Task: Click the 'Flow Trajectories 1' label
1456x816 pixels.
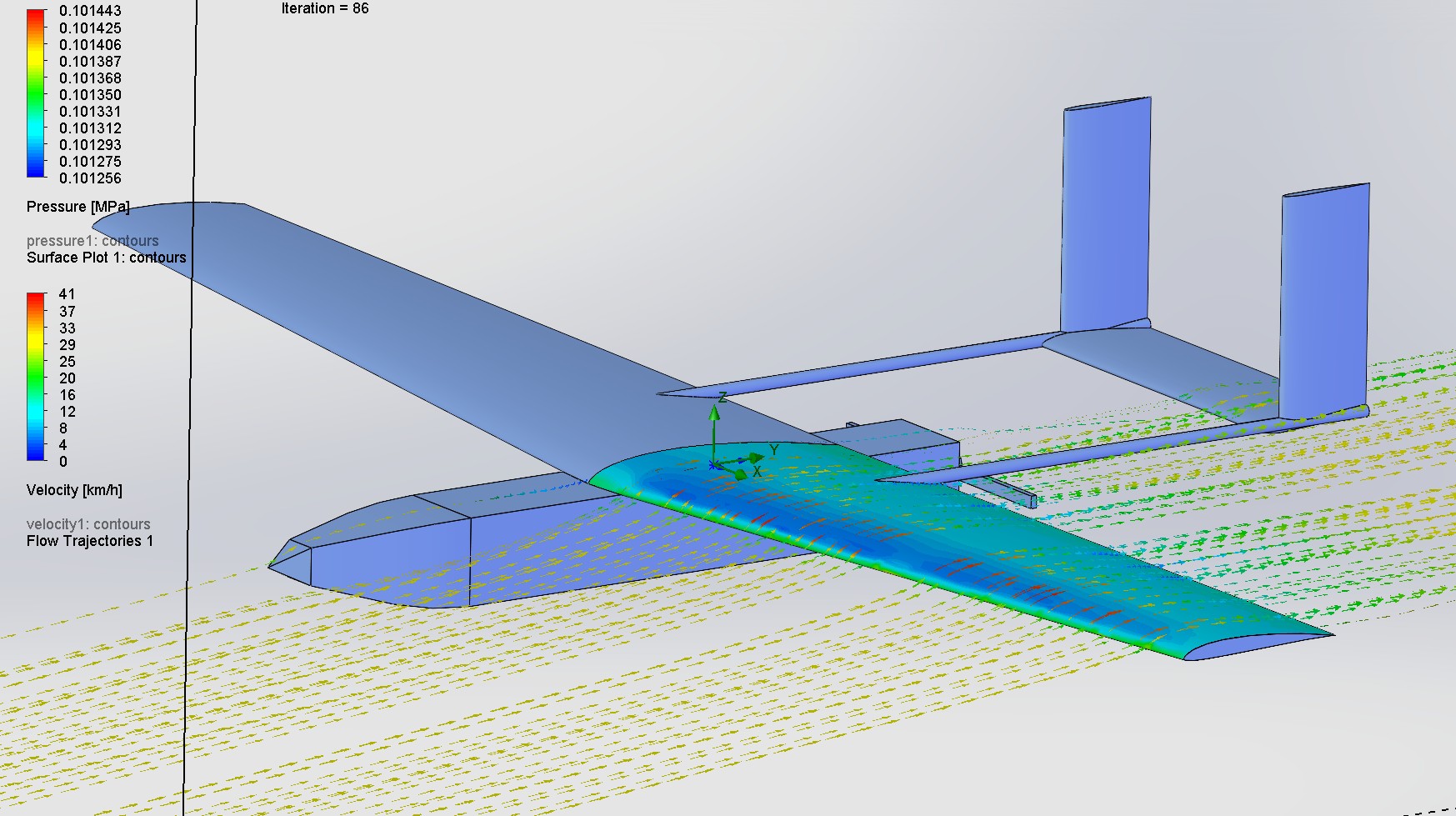Action: [x=90, y=541]
